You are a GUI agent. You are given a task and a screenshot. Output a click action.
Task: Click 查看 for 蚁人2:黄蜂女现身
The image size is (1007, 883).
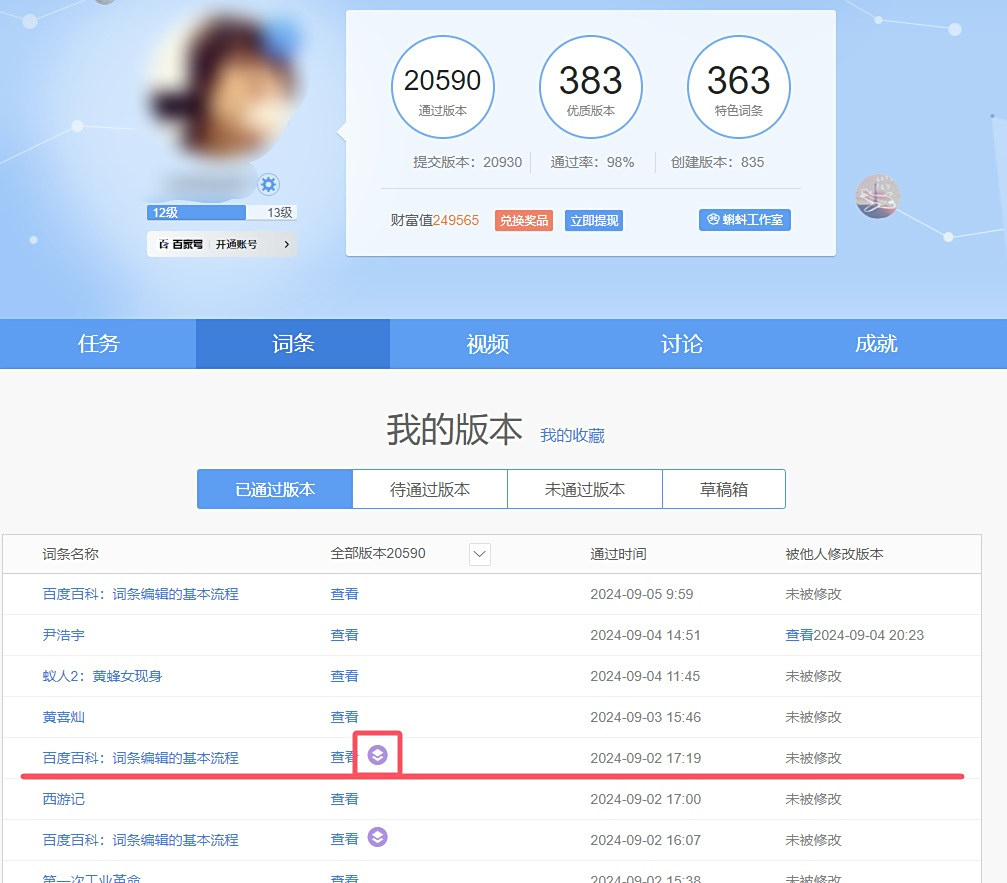pos(344,676)
